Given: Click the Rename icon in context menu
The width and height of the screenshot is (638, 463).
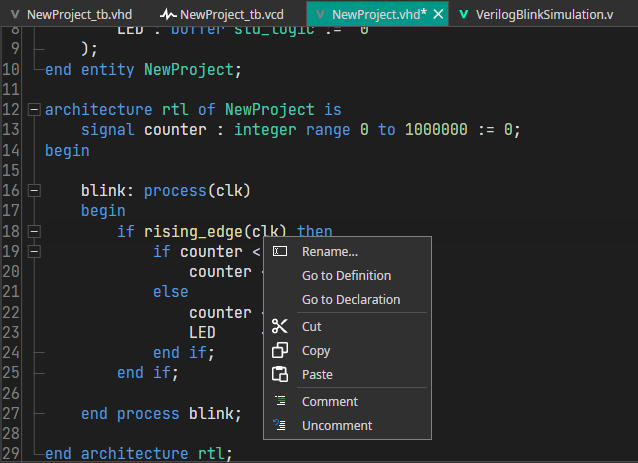Looking at the screenshot, I should (x=280, y=252).
